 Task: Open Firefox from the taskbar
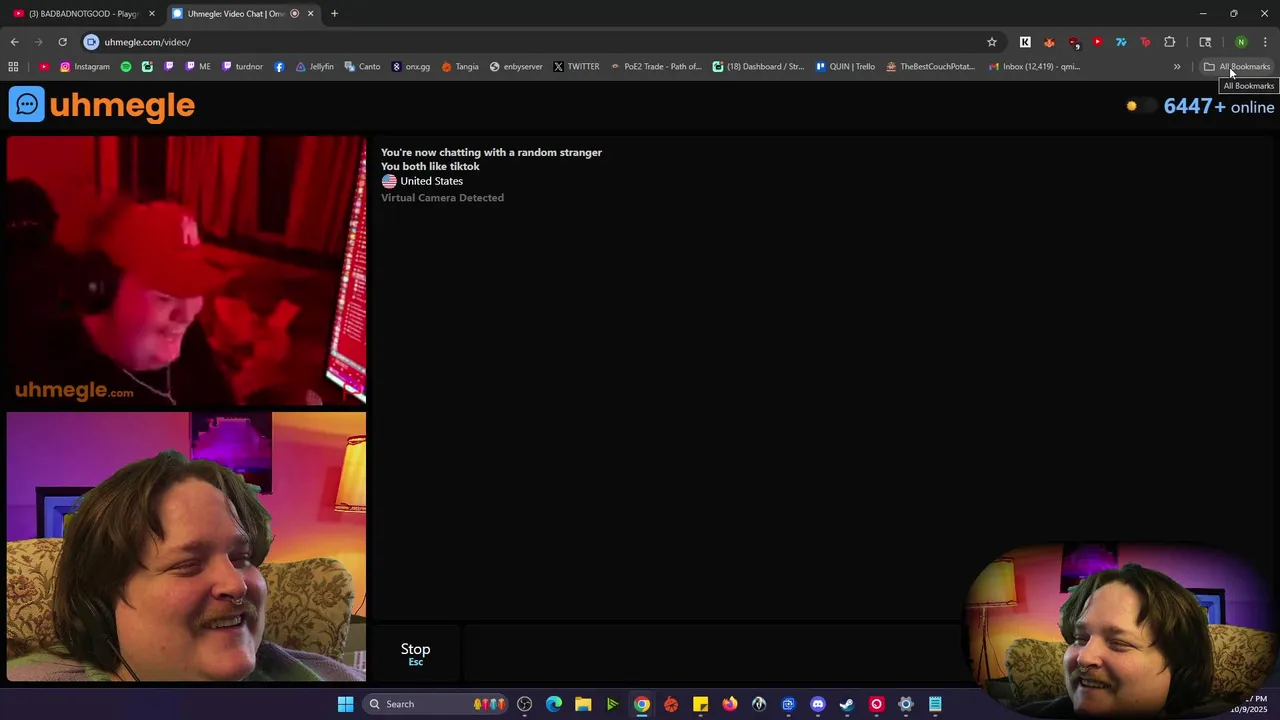click(x=730, y=704)
